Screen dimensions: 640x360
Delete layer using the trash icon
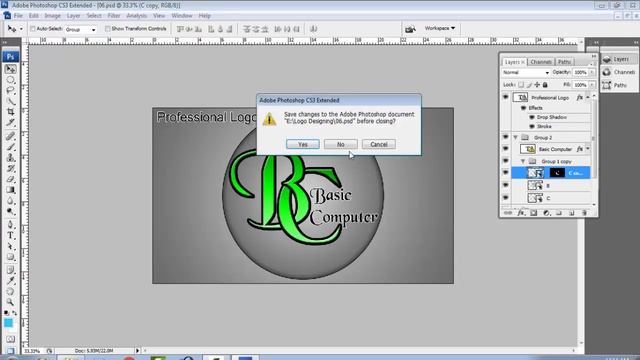pyautogui.click(x=584, y=213)
